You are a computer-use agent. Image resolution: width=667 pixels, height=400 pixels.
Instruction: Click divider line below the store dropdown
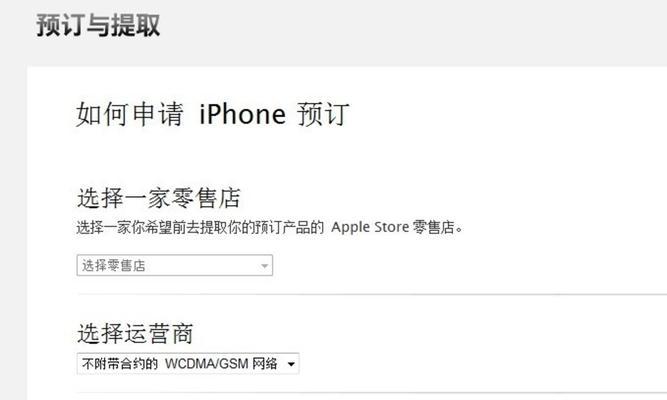372,294
